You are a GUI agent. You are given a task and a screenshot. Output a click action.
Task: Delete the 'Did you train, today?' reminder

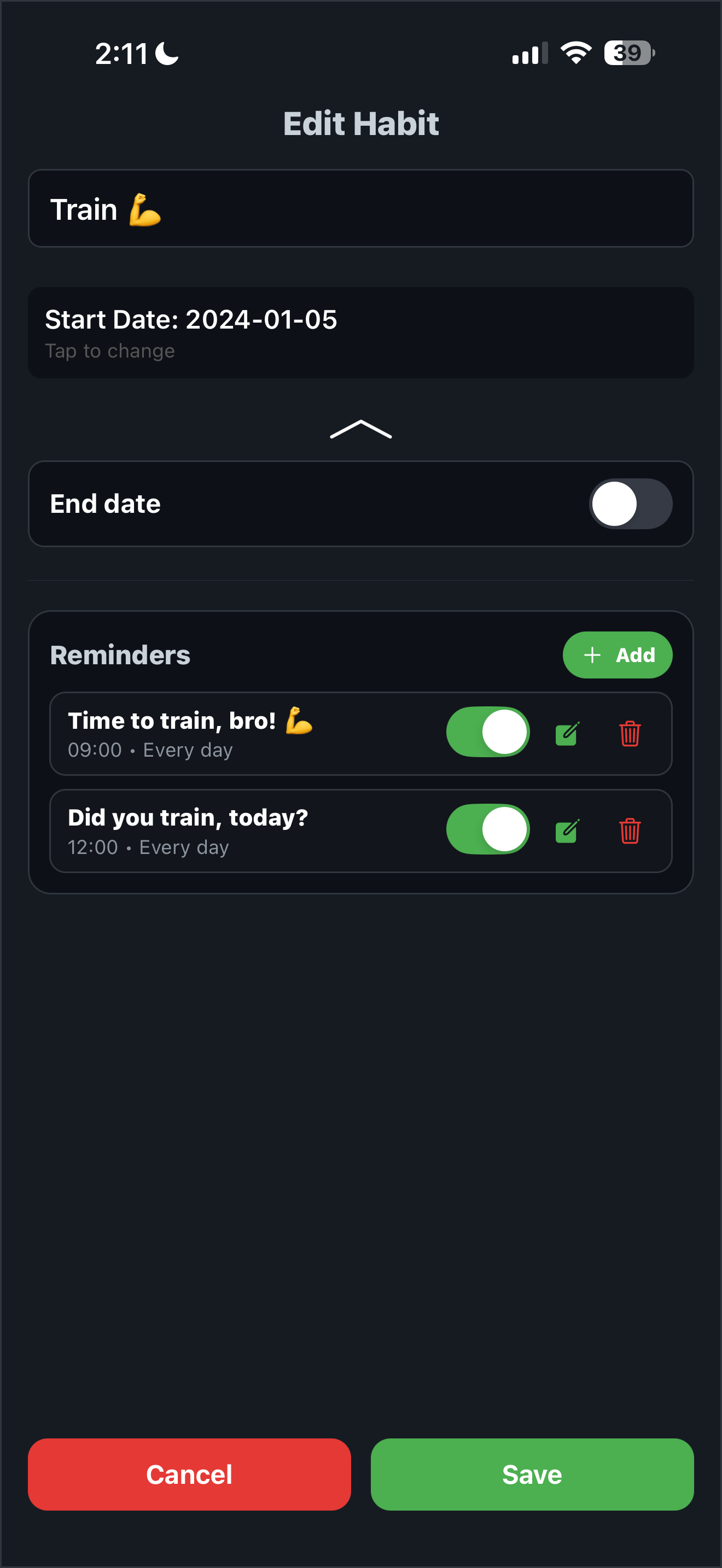pyautogui.click(x=630, y=830)
